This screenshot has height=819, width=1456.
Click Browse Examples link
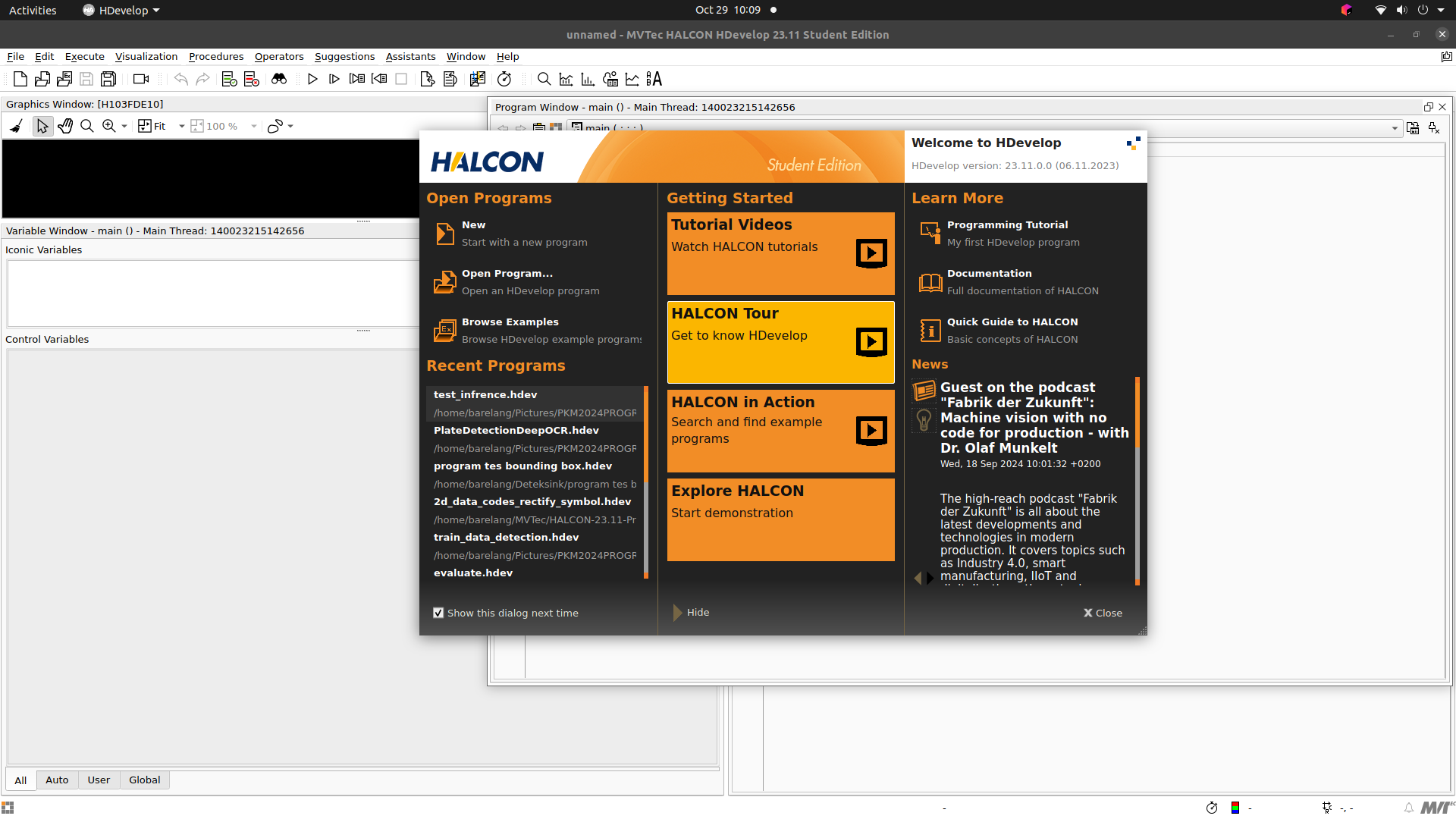(510, 322)
